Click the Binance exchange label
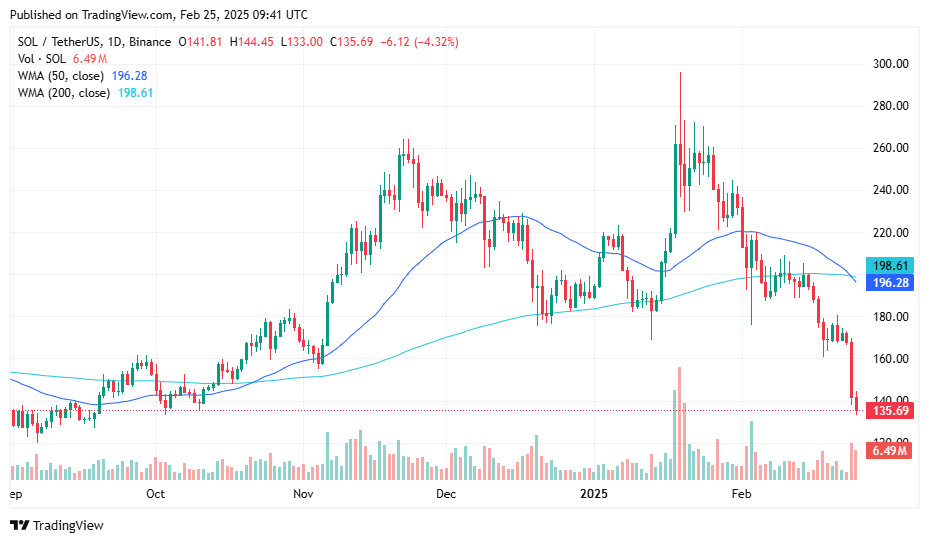 [150, 41]
